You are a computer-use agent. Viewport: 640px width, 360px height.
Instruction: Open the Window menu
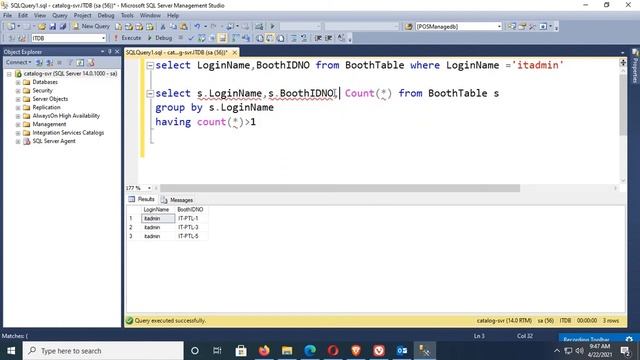[x=150, y=16]
